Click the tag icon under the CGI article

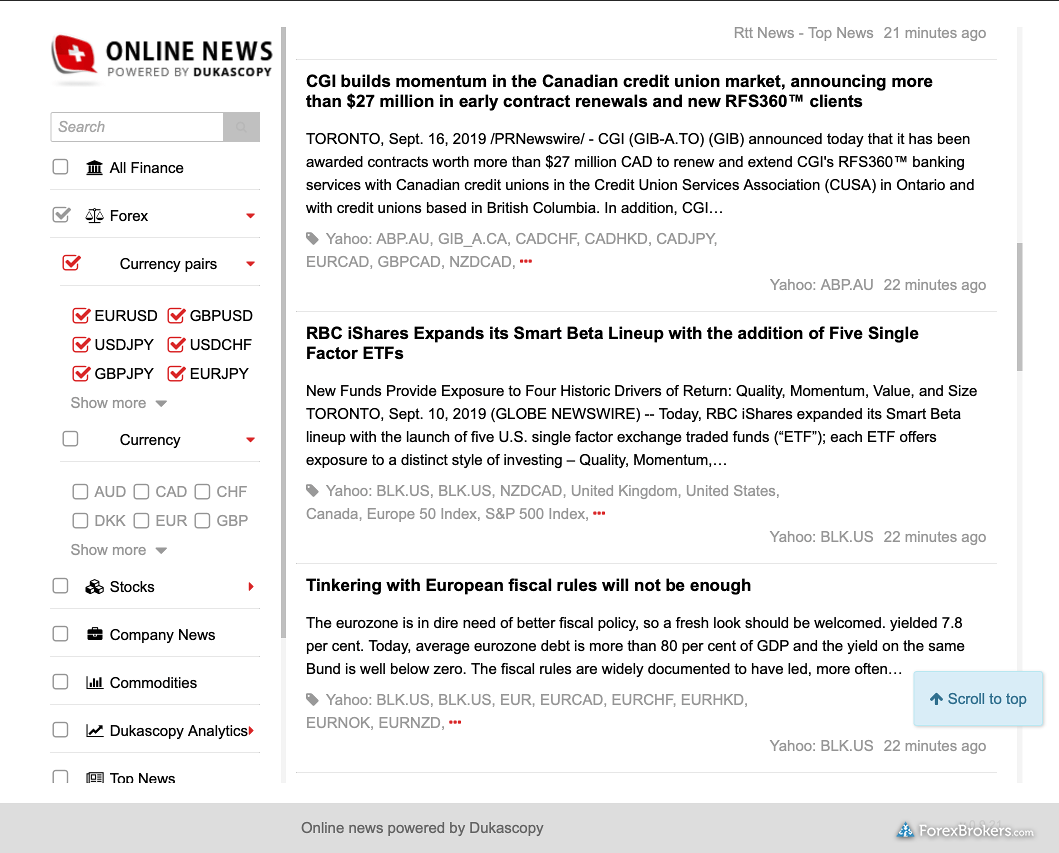[x=312, y=238]
